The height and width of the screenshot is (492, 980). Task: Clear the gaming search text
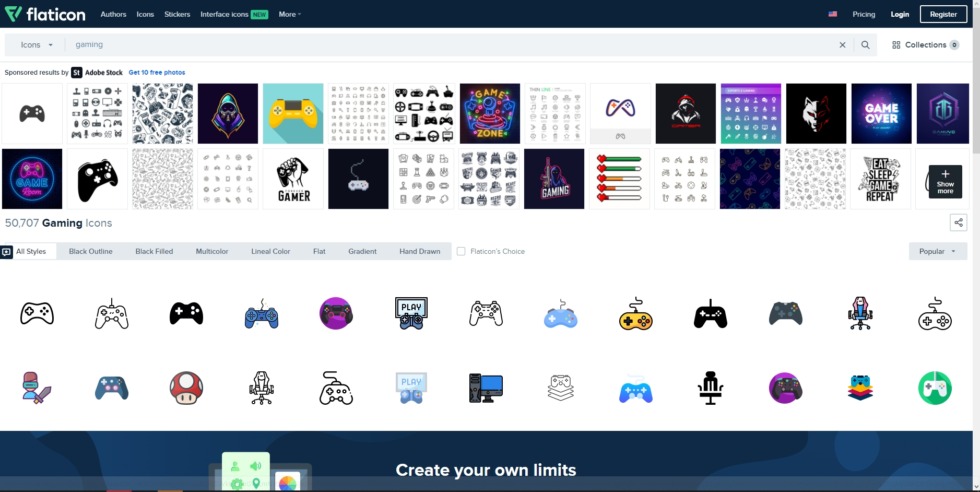[x=842, y=45]
